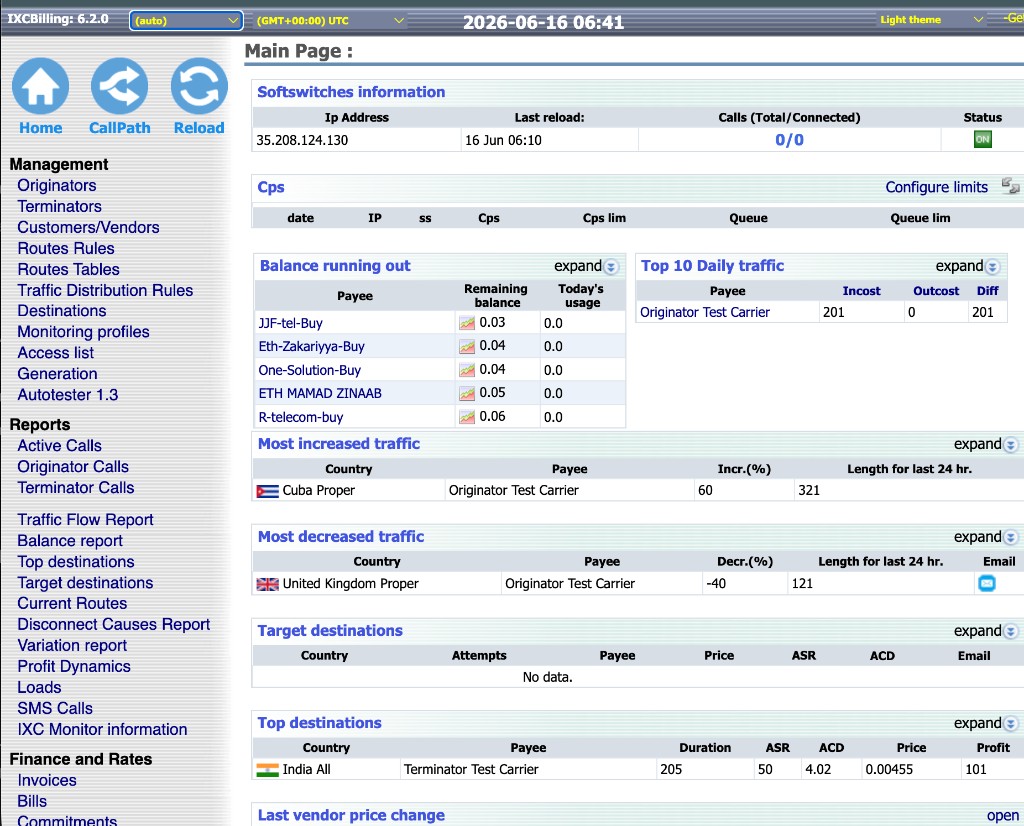Open Profit Dynamics report
Screen dimensions: 1024x826
(x=74, y=666)
